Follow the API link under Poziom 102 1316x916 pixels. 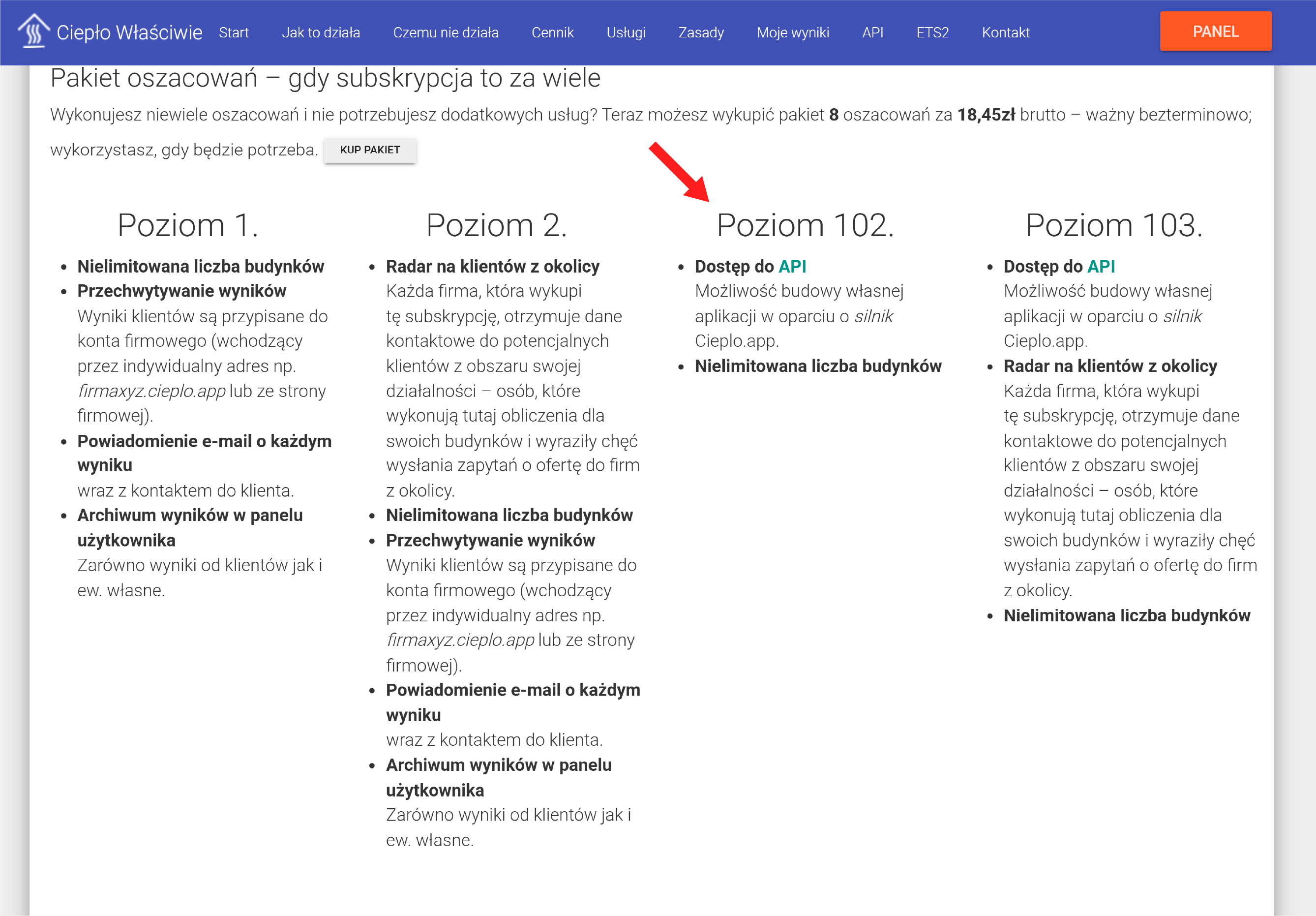pos(792,267)
